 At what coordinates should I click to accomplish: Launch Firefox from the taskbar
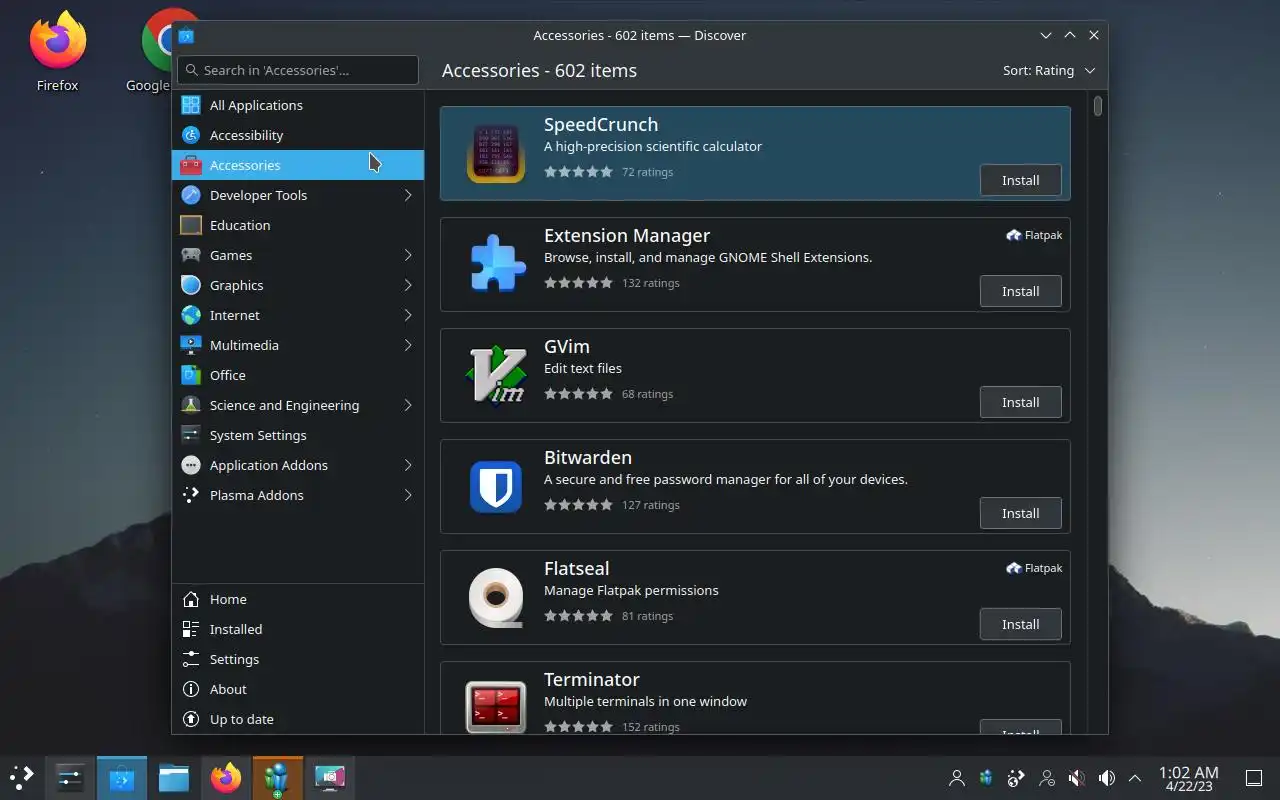[x=226, y=777]
